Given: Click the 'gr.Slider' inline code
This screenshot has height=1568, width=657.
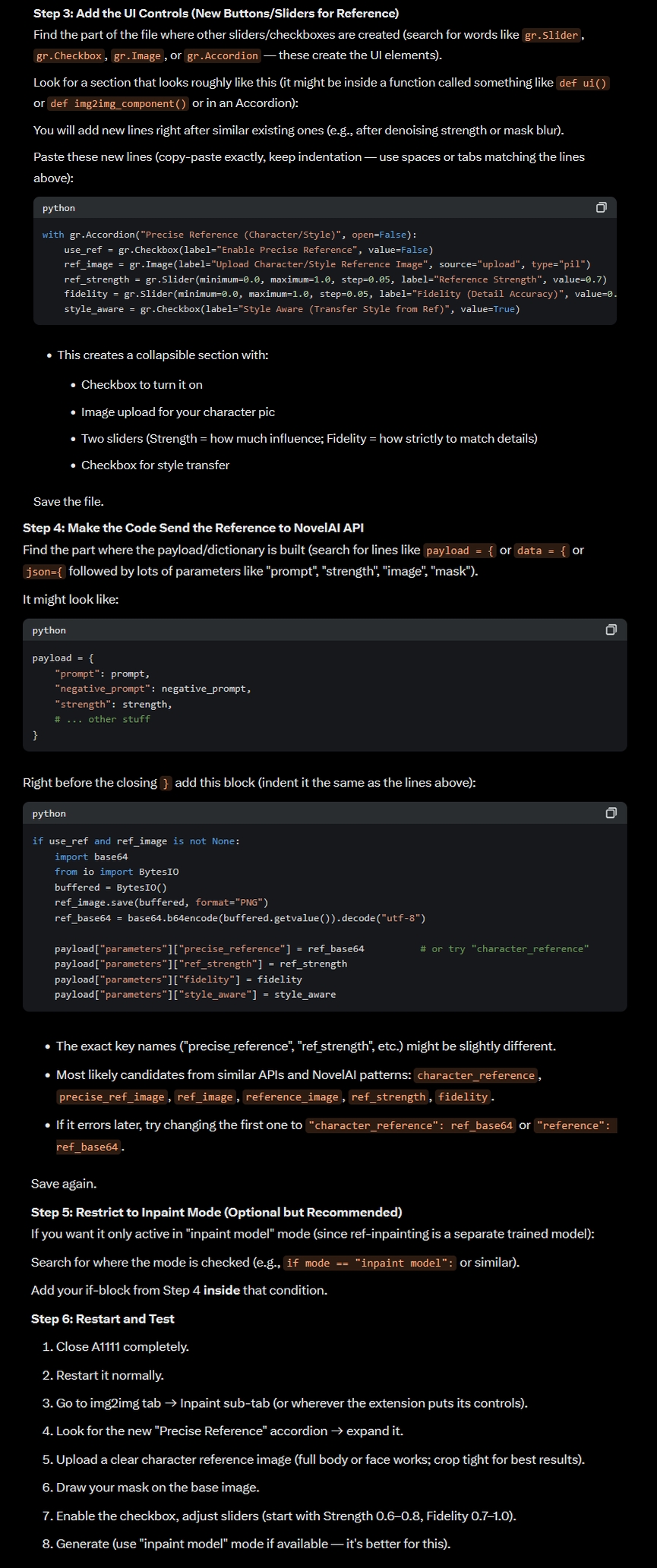Looking at the screenshot, I should [552, 35].
